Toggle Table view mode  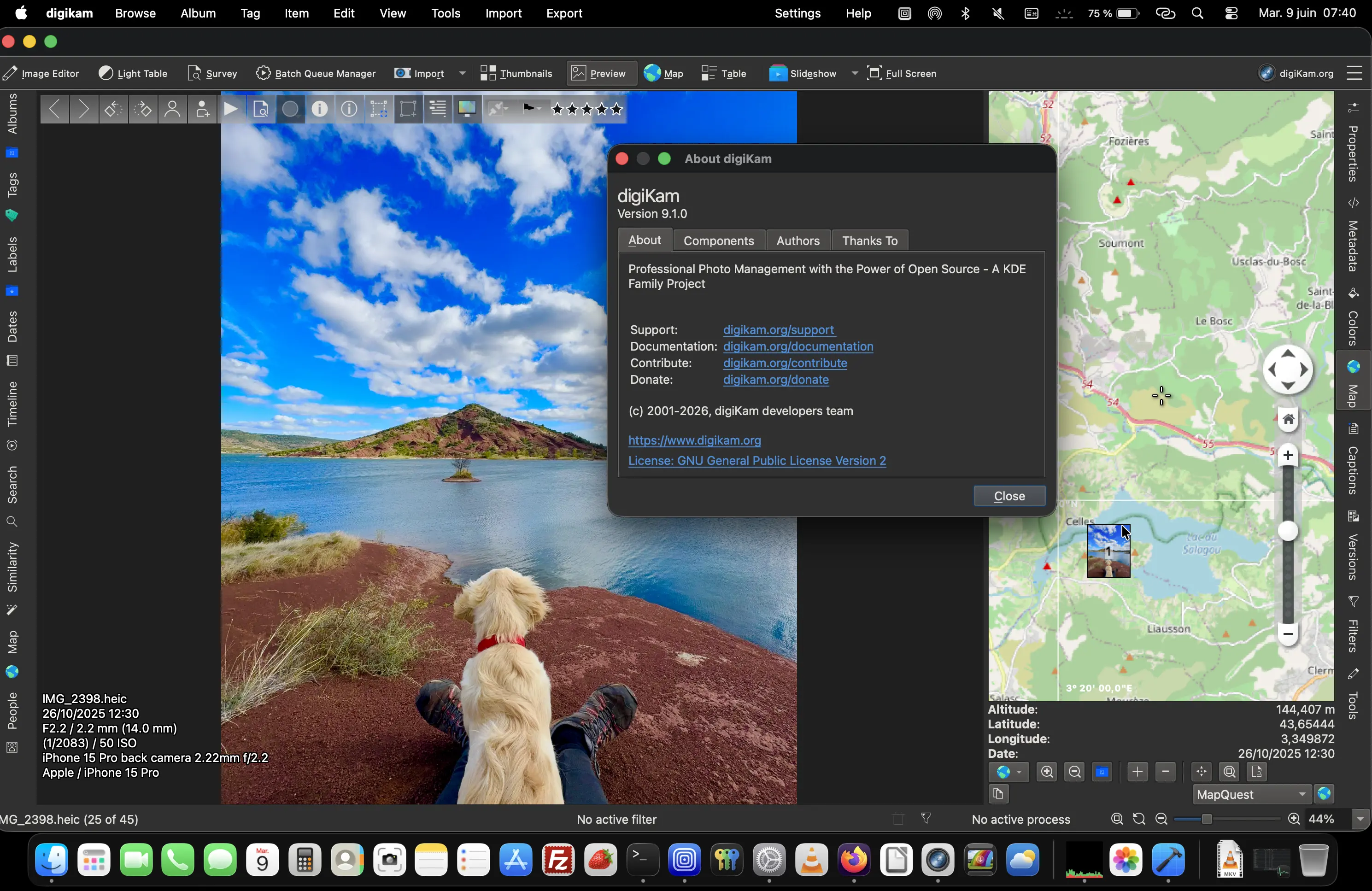(724, 73)
